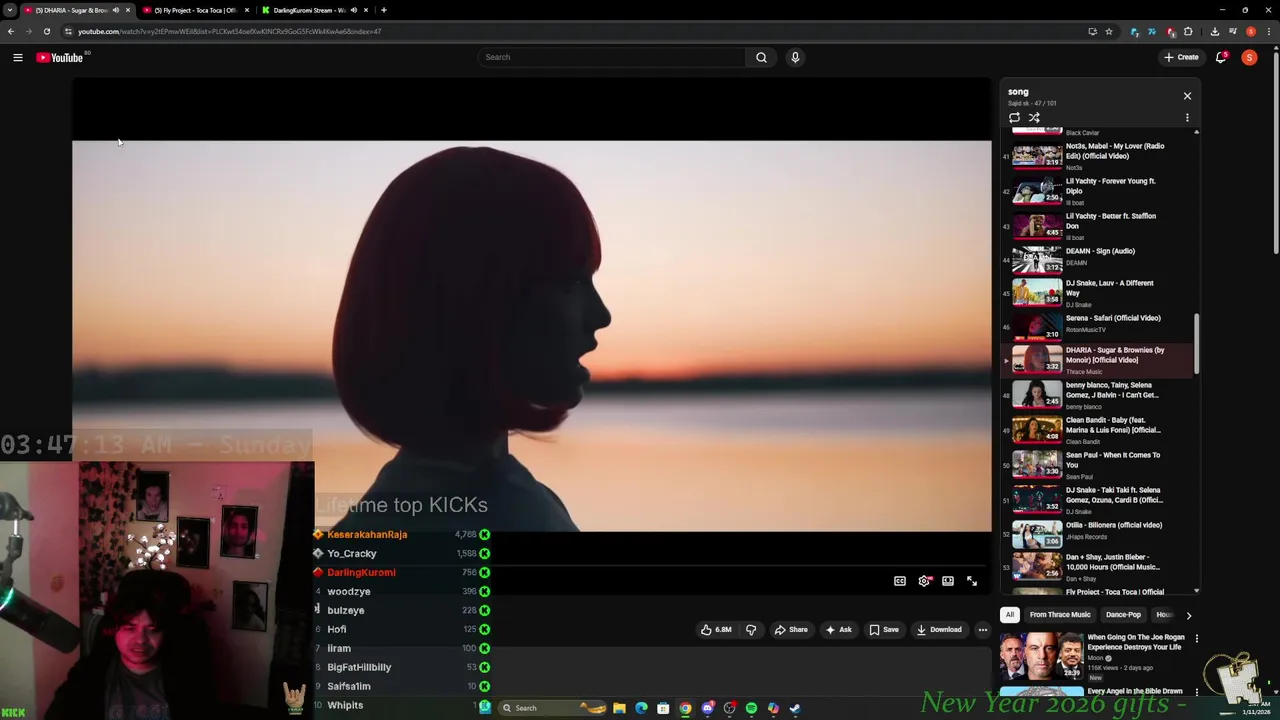Play Clean Bandit - Baby from playlist
Screen dimensions: 1280x720
click(x=1099, y=430)
